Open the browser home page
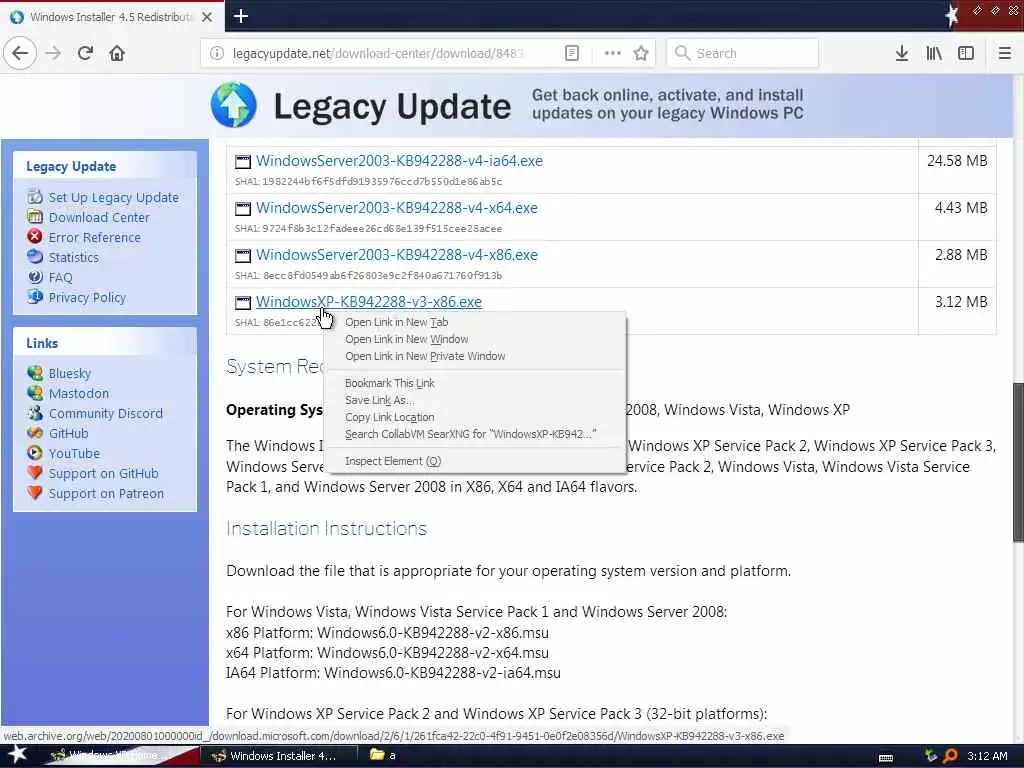Viewport: 1024px width, 768px height. coord(117,53)
